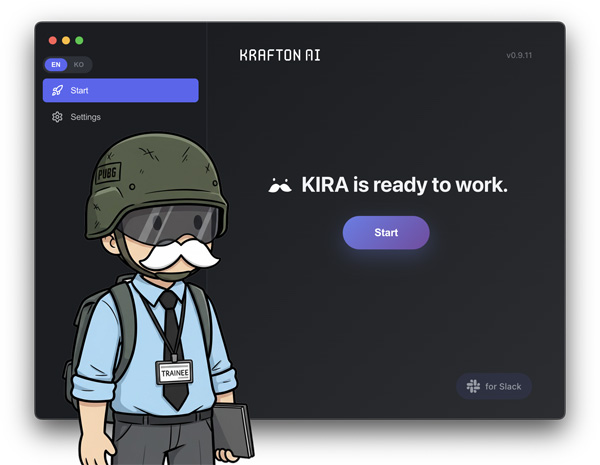Click the KRAFTON AI logo

[279, 55]
